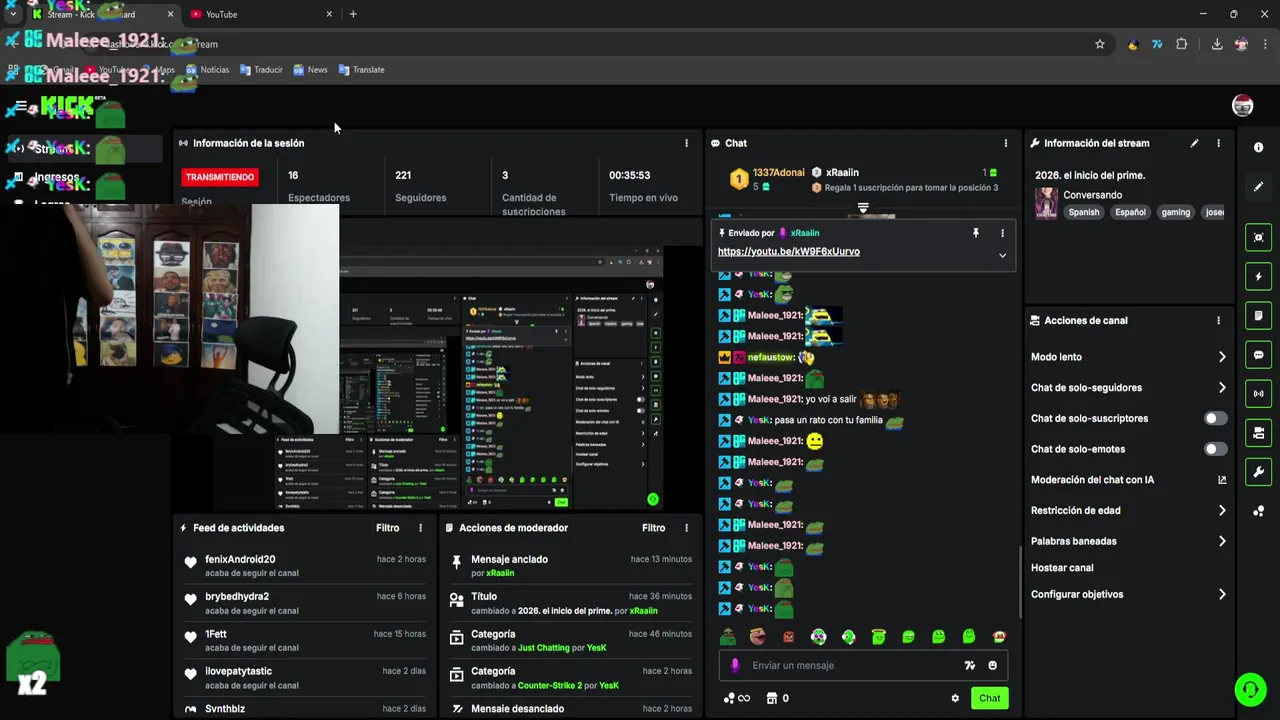Open chat settings gear icon
This screenshot has height=720, width=1280.
pyautogui.click(x=955, y=698)
